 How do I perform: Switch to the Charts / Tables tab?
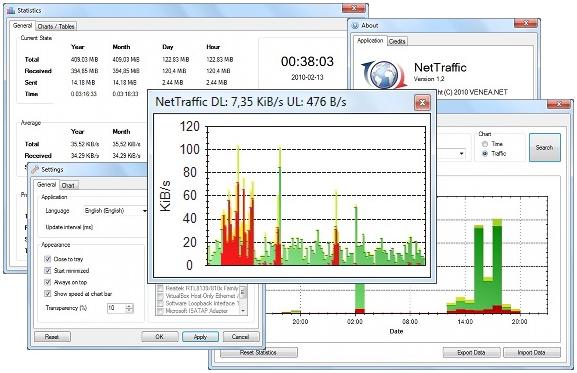56,26
